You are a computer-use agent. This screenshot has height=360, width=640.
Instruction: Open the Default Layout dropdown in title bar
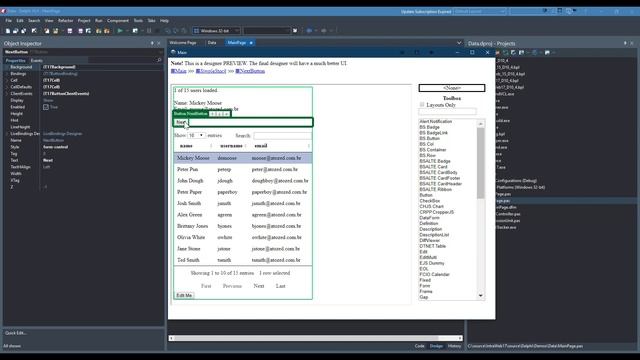pos(480,11)
